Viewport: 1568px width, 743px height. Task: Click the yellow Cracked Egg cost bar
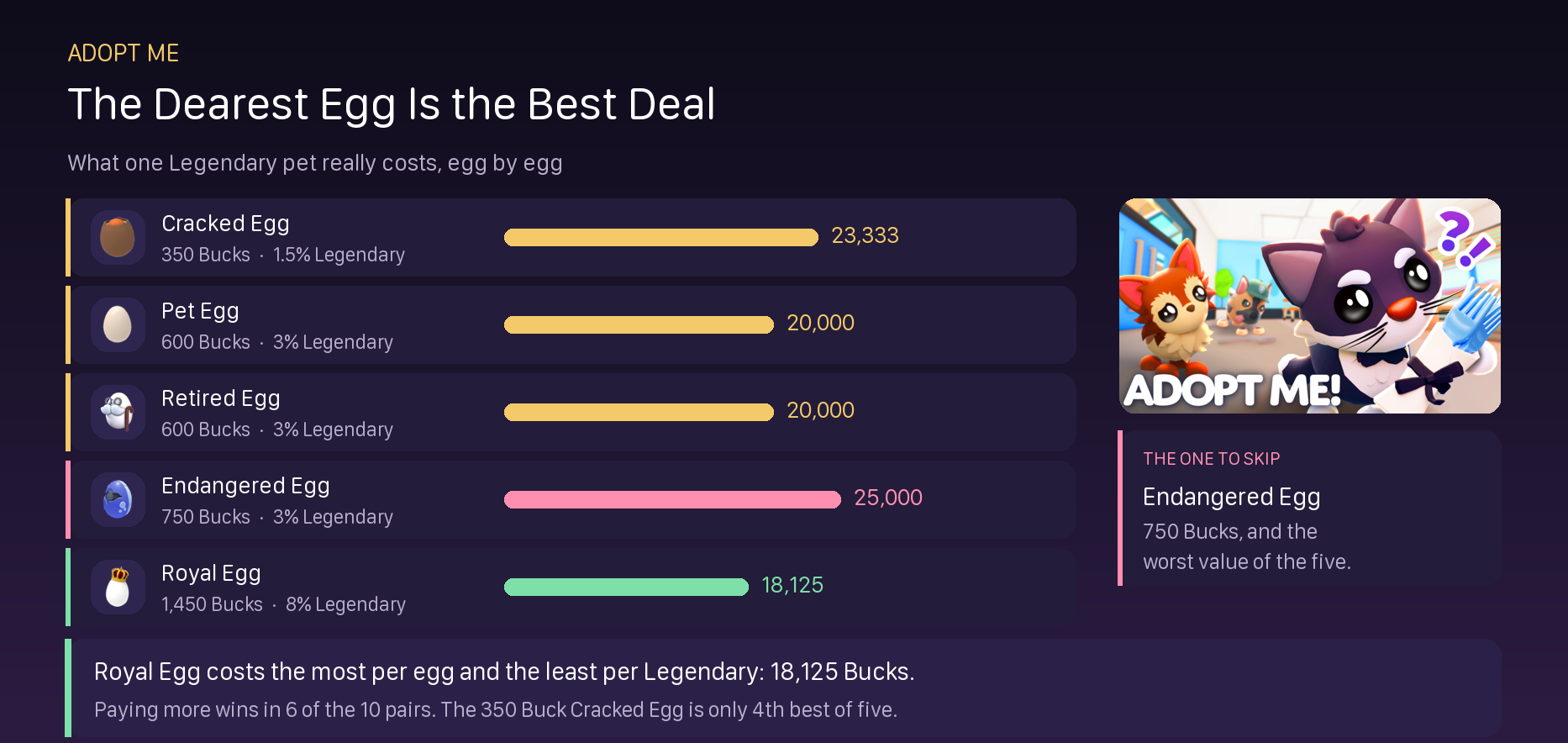click(661, 237)
